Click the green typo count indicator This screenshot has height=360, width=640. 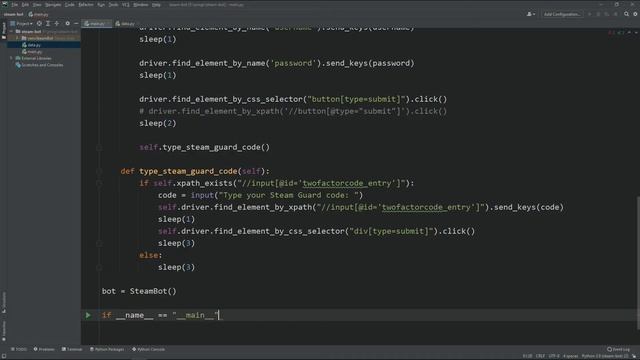pos(620,32)
